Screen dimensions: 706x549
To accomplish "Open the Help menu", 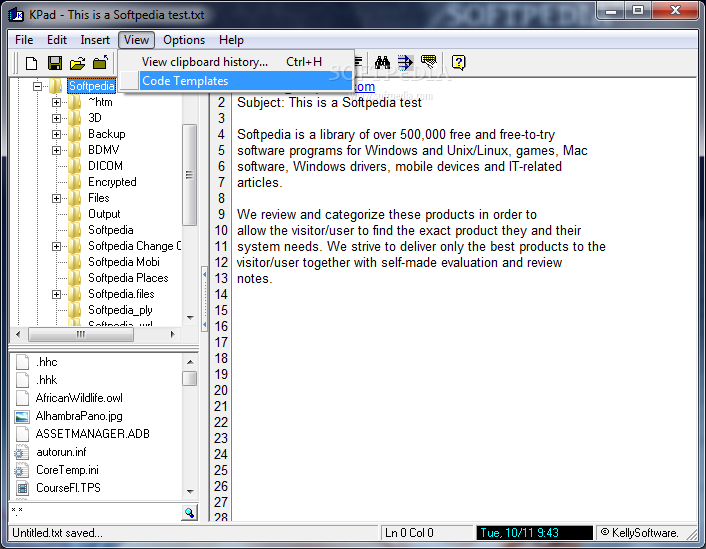I will [x=231, y=40].
